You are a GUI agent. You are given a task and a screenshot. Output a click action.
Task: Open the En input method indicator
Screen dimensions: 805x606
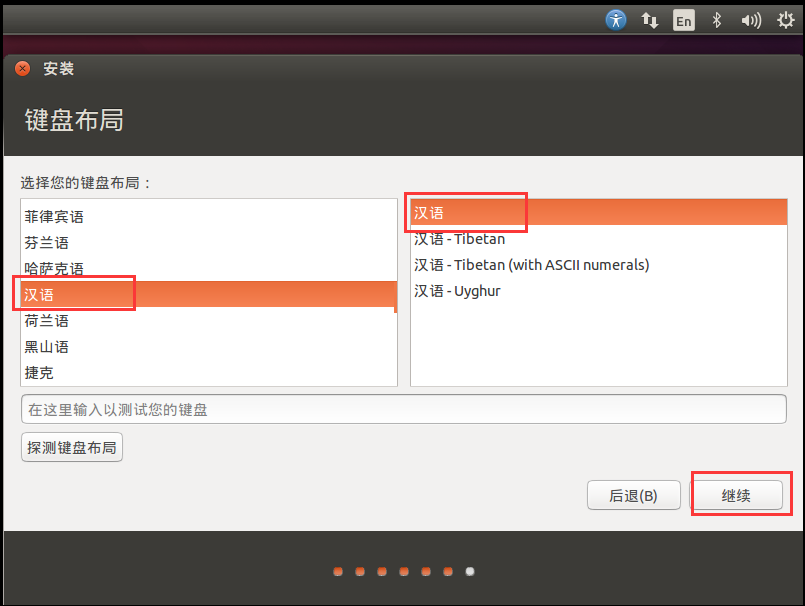point(683,21)
